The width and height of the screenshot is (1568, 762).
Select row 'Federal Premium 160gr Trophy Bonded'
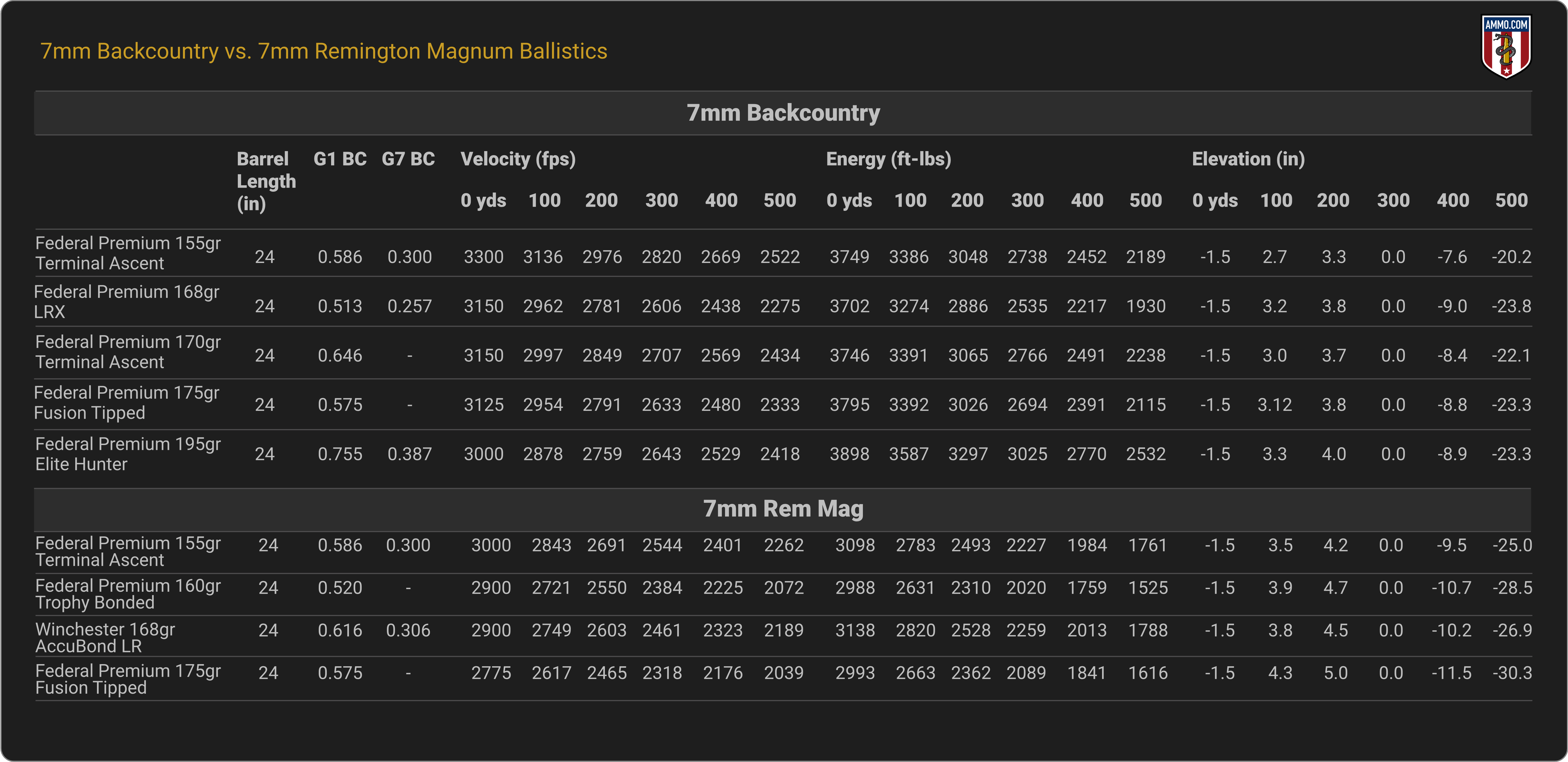pyautogui.click(x=783, y=594)
